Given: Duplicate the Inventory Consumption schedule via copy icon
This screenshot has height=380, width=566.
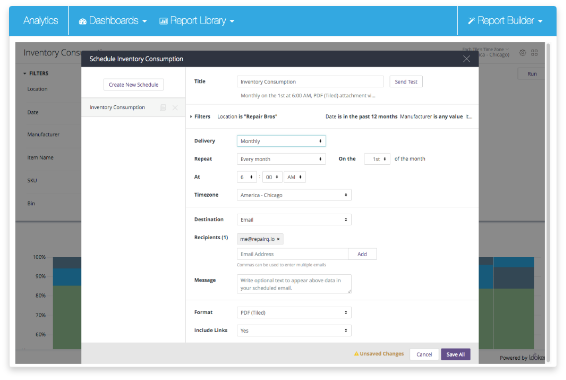Looking at the screenshot, I should (163, 108).
